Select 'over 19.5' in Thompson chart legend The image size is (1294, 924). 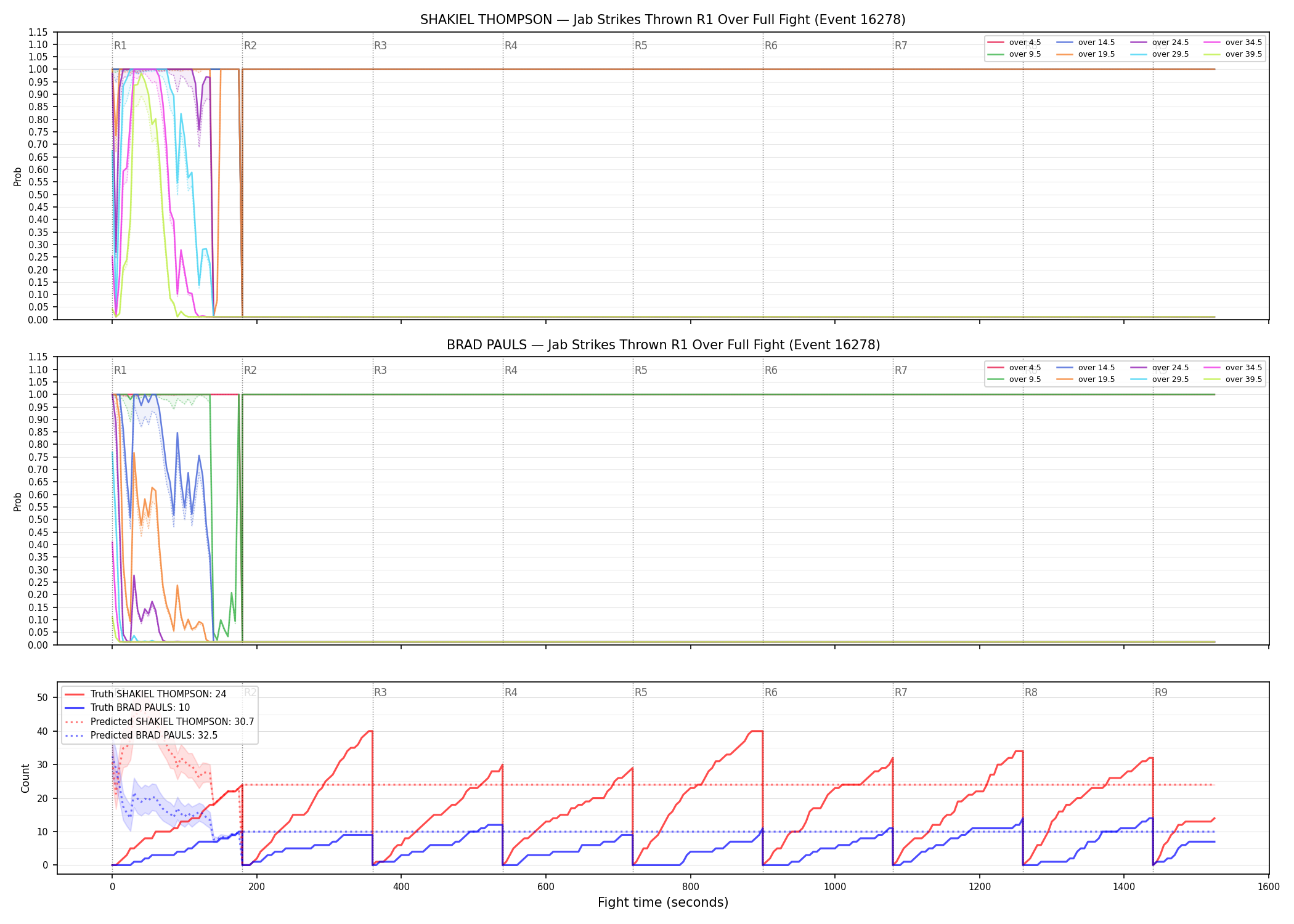tap(1086, 54)
